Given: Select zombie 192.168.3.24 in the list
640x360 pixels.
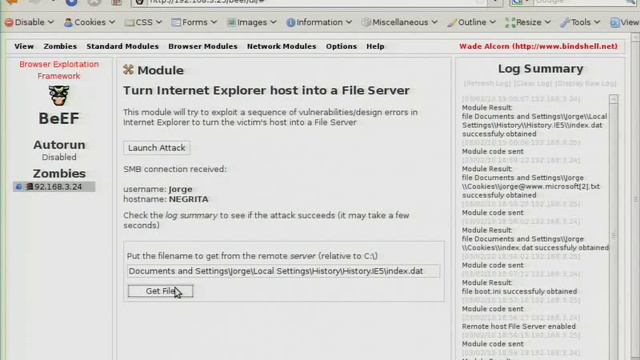Looking at the screenshot, I should click(x=54, y=187).
